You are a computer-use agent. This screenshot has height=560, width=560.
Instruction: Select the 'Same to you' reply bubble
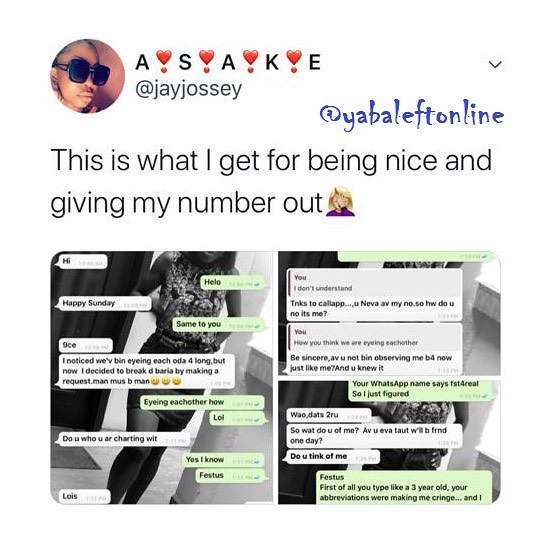click(x=219, y=325)
